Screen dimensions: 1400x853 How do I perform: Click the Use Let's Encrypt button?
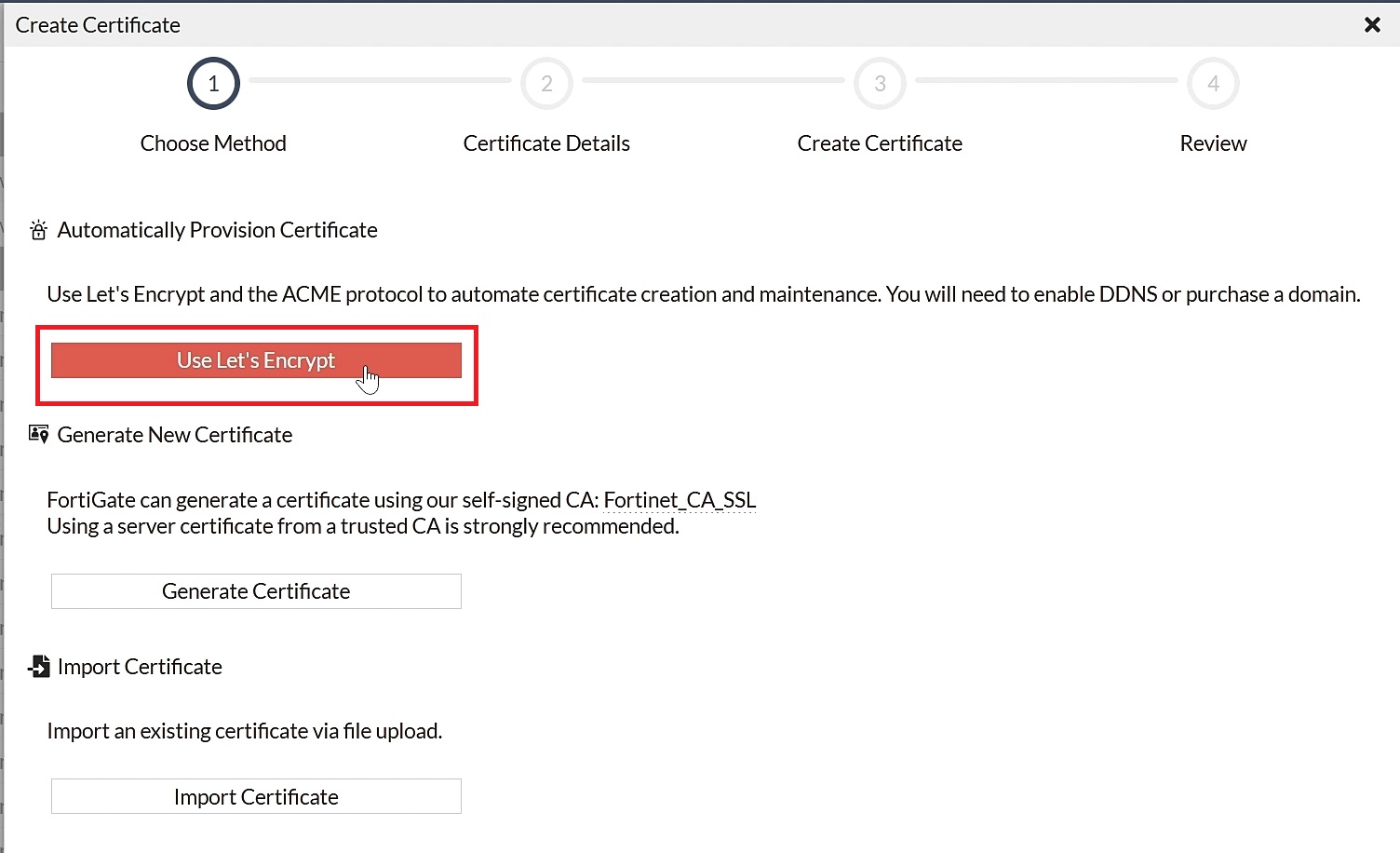point(256,360)
